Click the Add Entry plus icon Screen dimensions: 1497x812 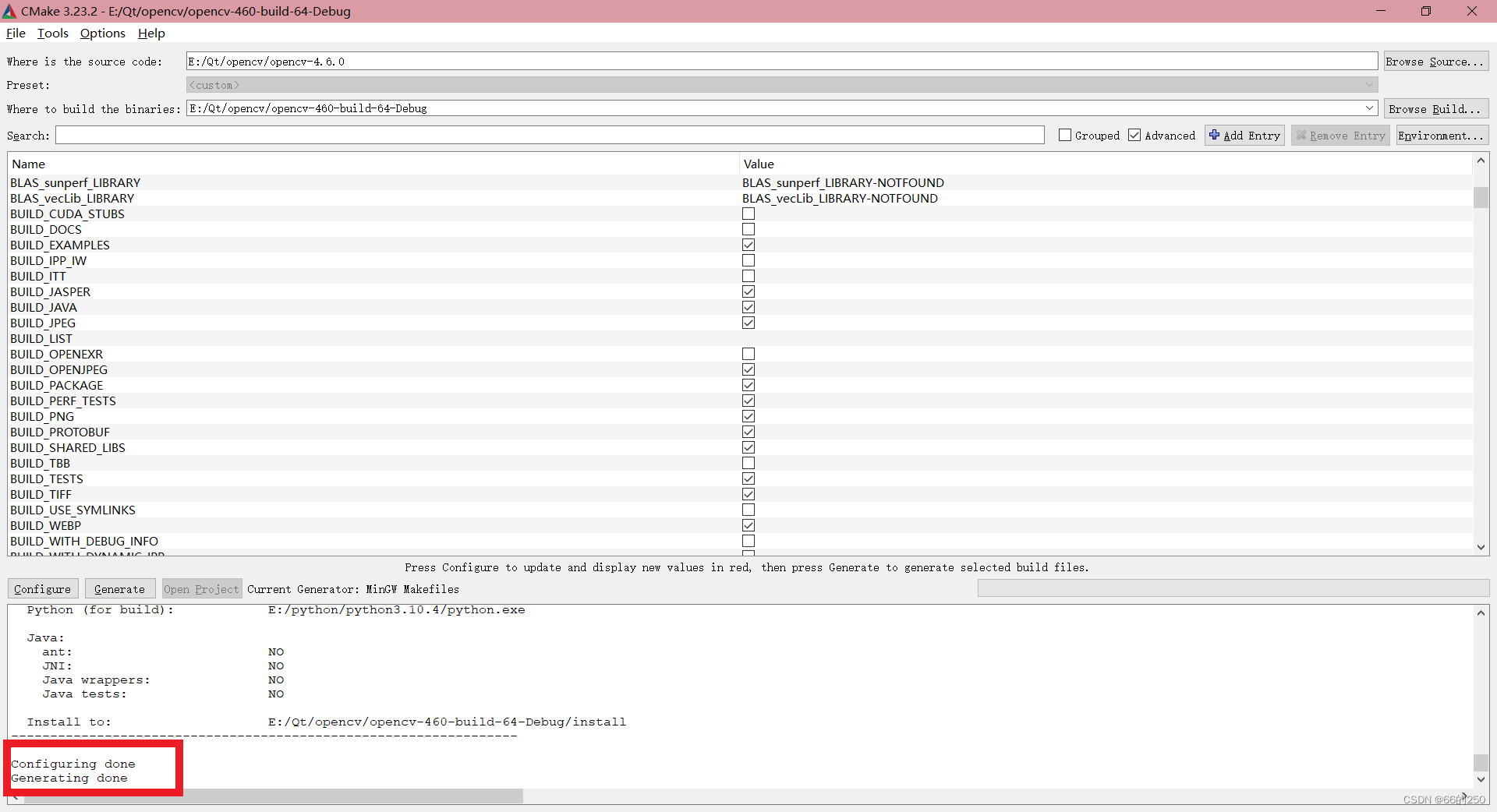pyautogui.click(x=1214, y=135)
